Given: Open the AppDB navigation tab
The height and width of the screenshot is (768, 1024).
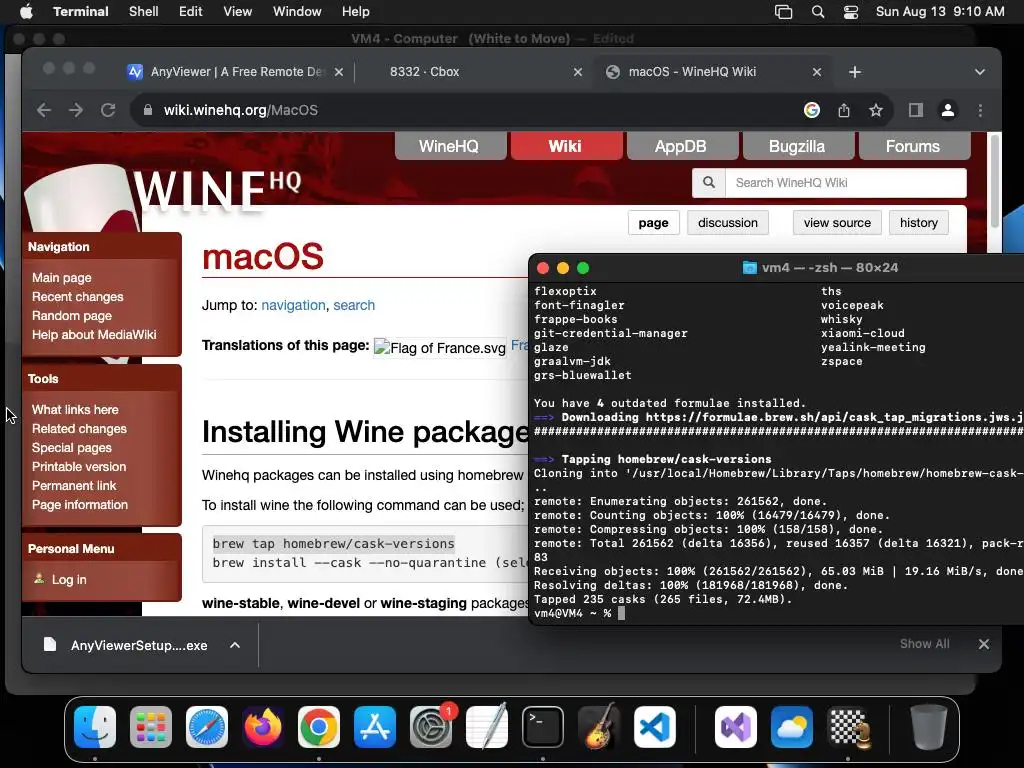Looking at the screenshot, I should click(x=680, y=146).
